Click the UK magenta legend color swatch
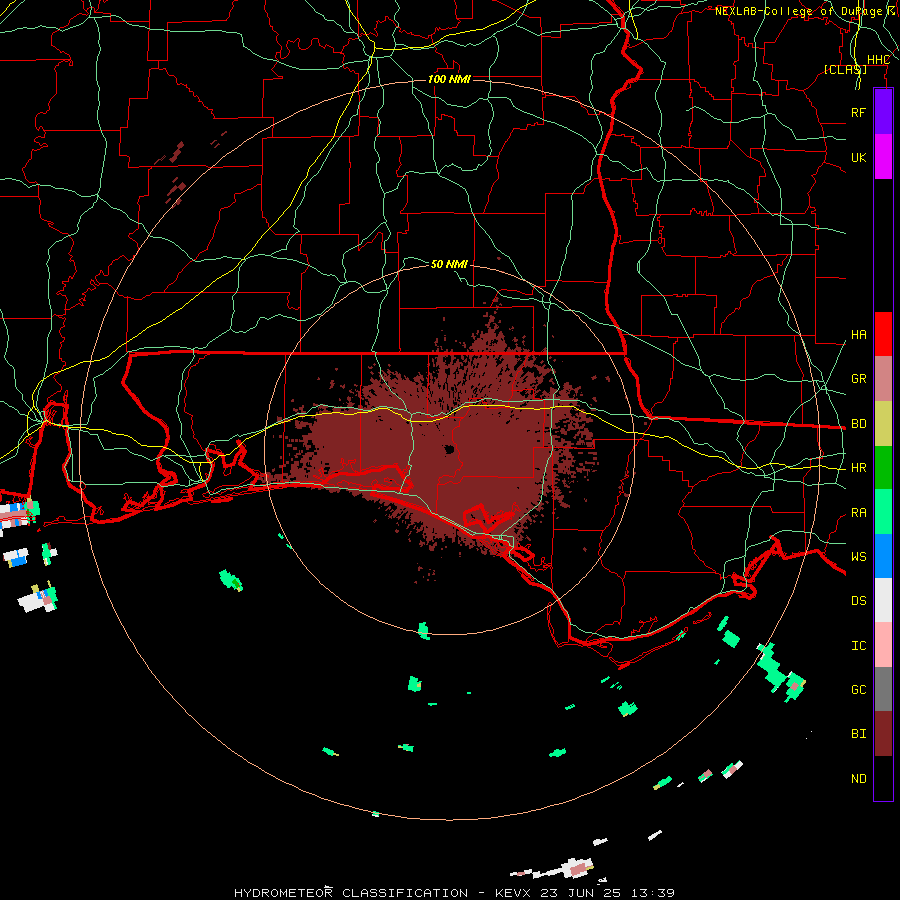 point(883,157)
